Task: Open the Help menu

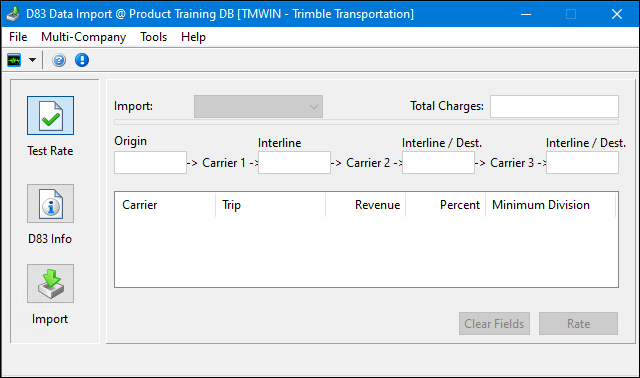Action: [193, 37]
